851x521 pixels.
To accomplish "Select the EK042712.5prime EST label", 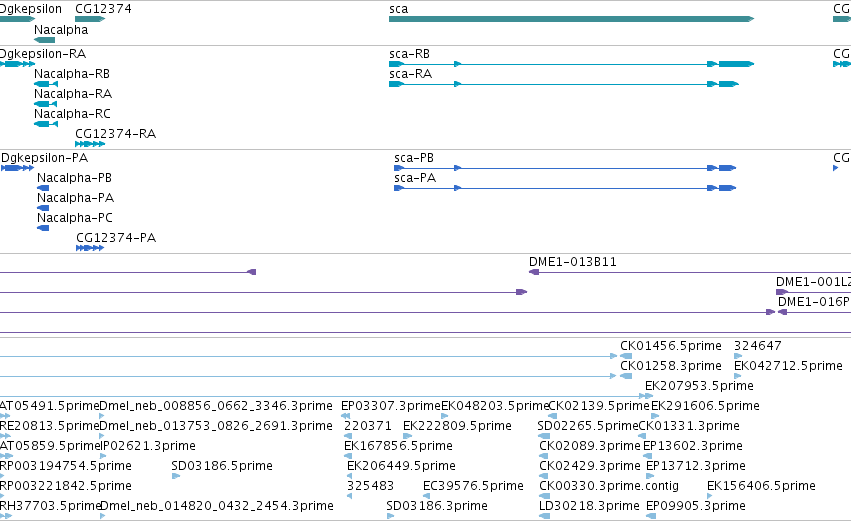I will [788, 366].
